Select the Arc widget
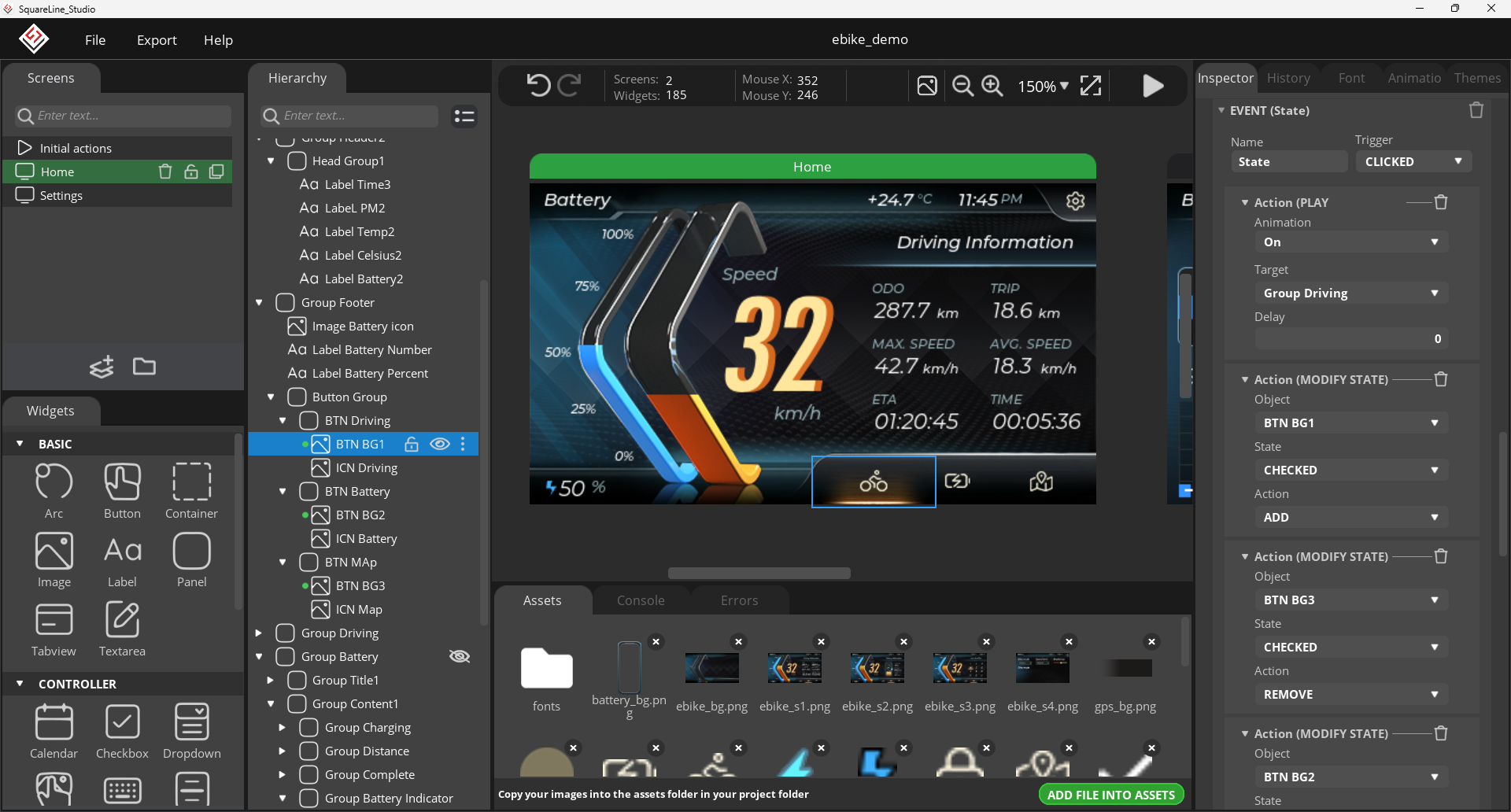The image size is (1511, 812). 54,491
